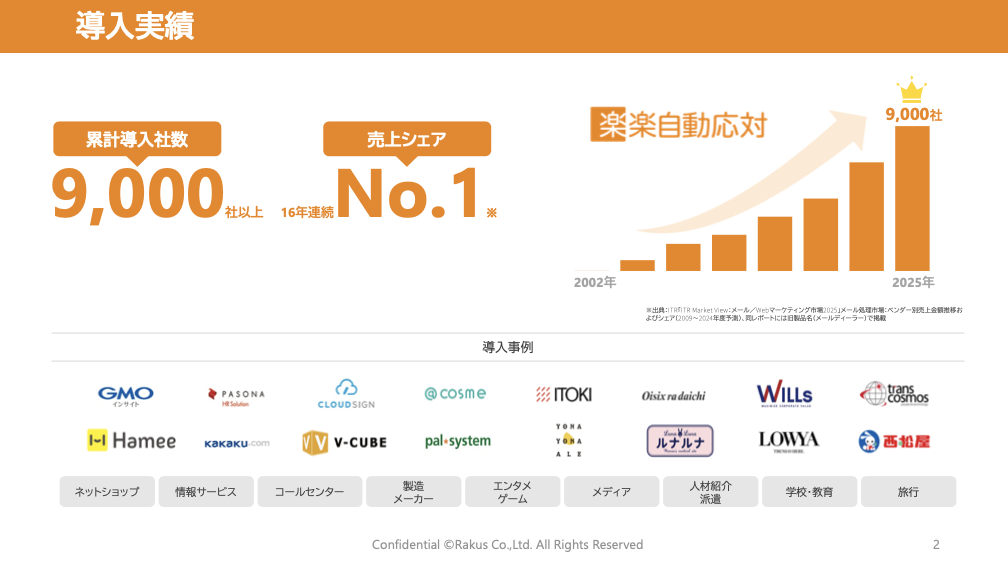The image size is (1008, 564).
Task: Click the ITR source footnote text
Action: click(804, 314)
